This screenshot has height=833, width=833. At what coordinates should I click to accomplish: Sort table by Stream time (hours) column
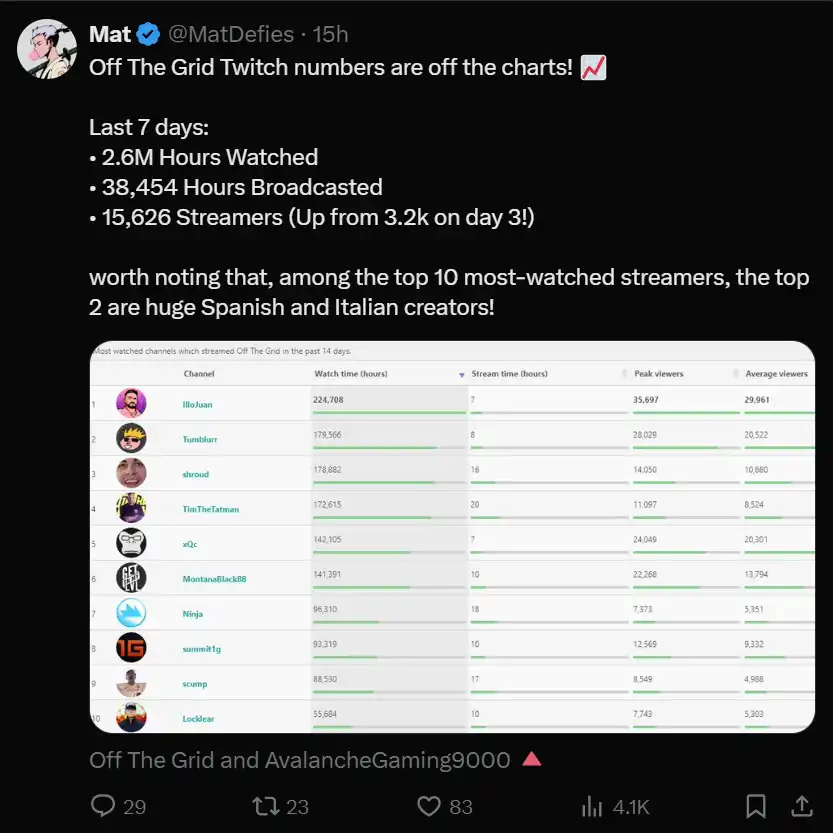click(509, 374)
